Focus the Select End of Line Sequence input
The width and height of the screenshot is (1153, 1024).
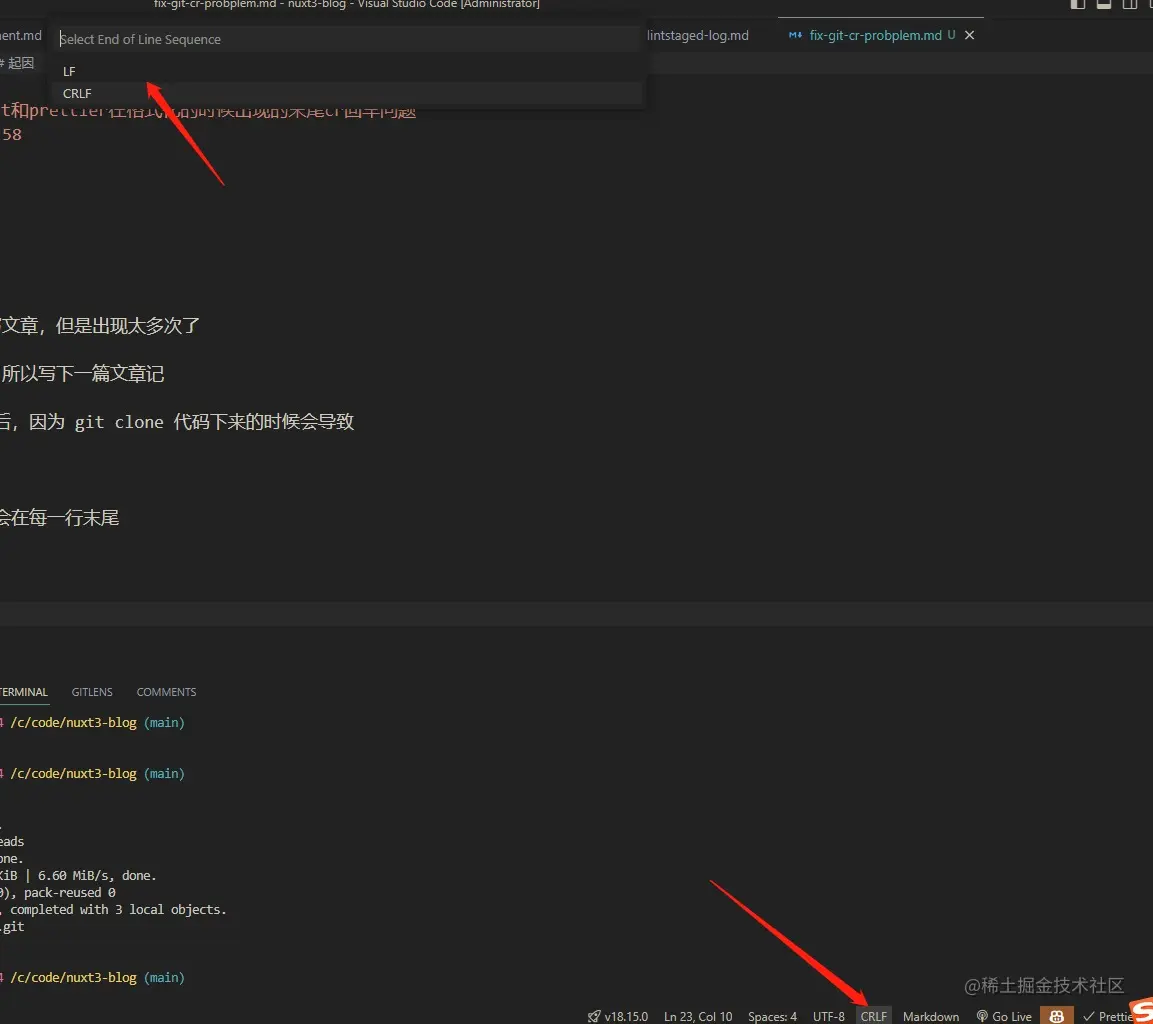[x=347, y=39]
